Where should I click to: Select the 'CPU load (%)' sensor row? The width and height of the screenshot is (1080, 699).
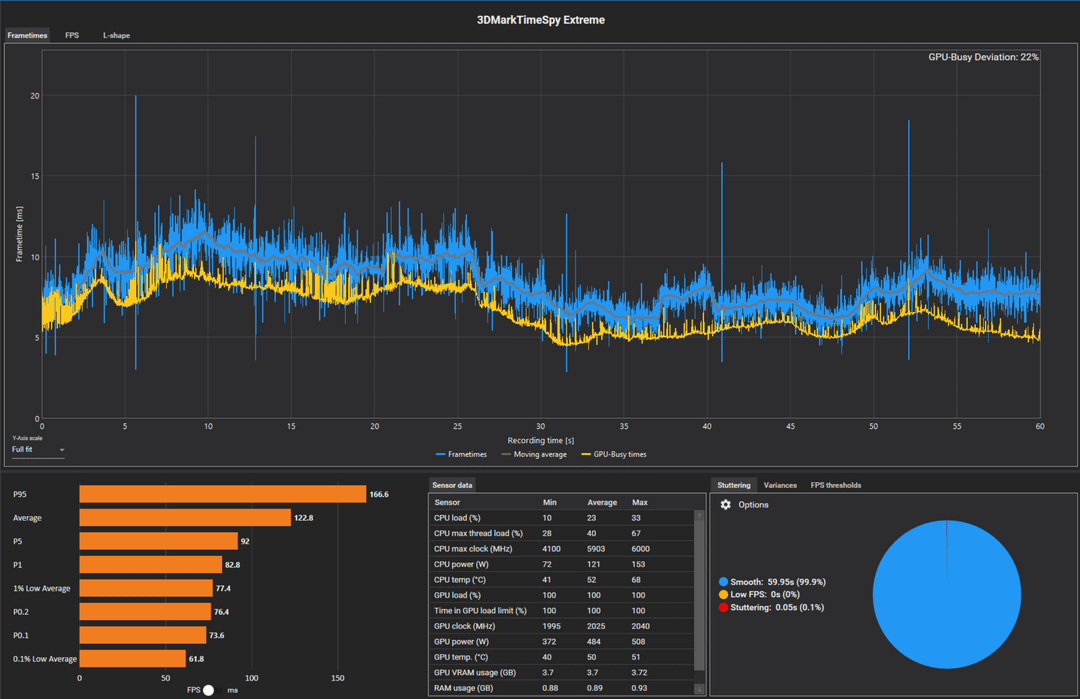[562, 518]
